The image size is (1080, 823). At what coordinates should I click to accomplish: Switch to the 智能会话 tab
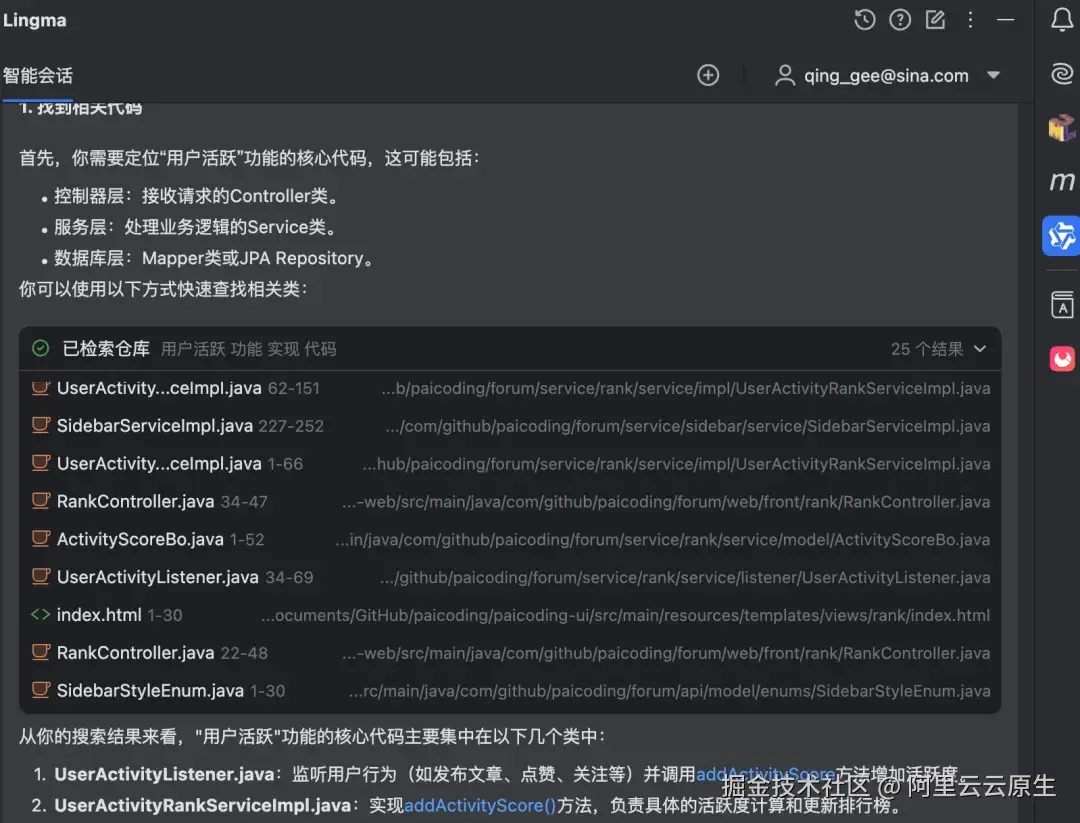click(x=38, y=75)
